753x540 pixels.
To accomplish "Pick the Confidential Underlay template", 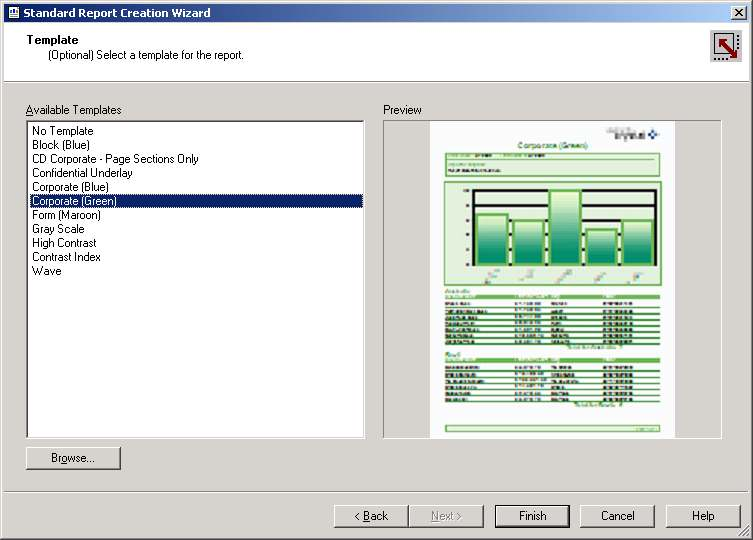I will (x=82, y=173).
